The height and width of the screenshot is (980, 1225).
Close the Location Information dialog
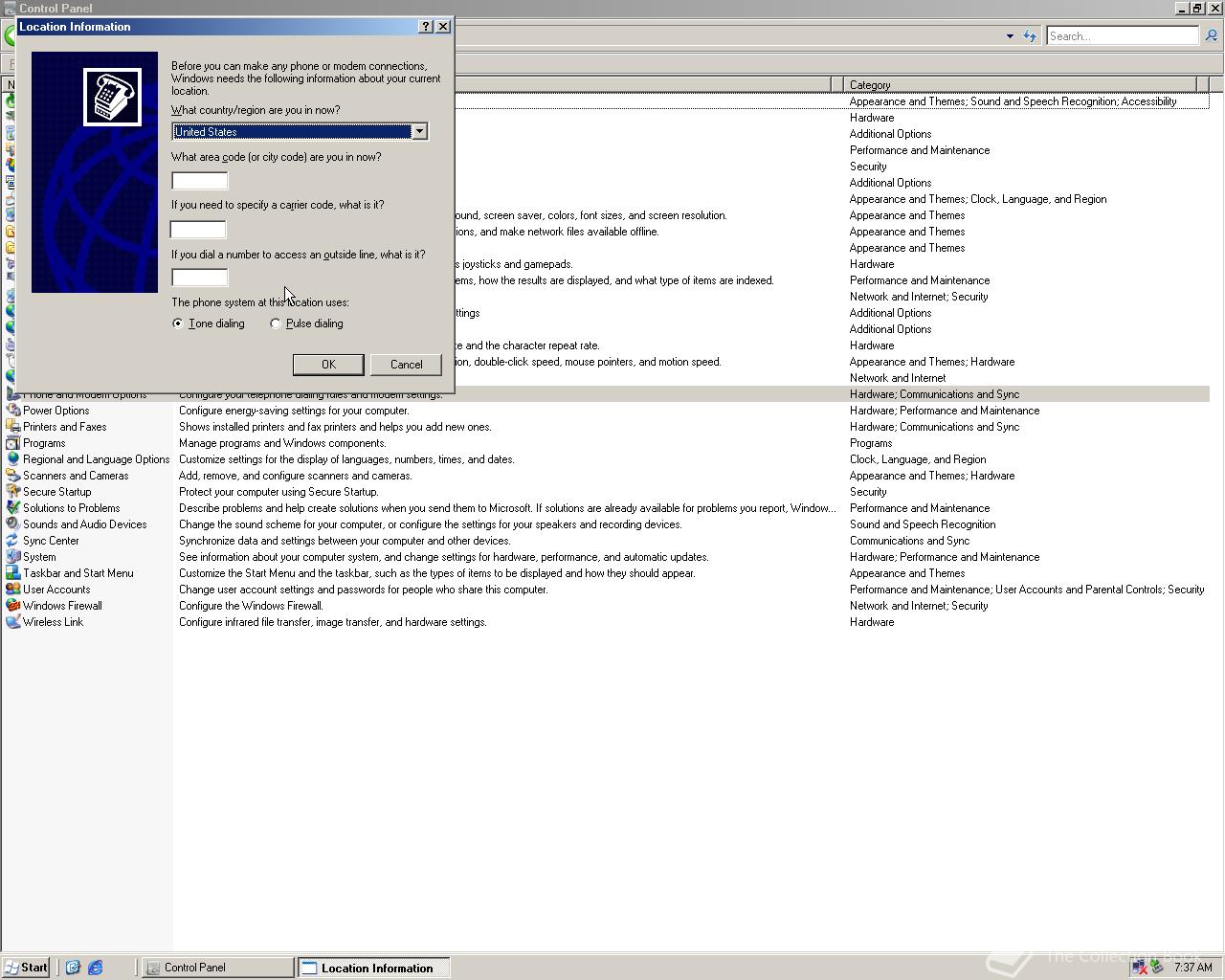tap(443, 27)
